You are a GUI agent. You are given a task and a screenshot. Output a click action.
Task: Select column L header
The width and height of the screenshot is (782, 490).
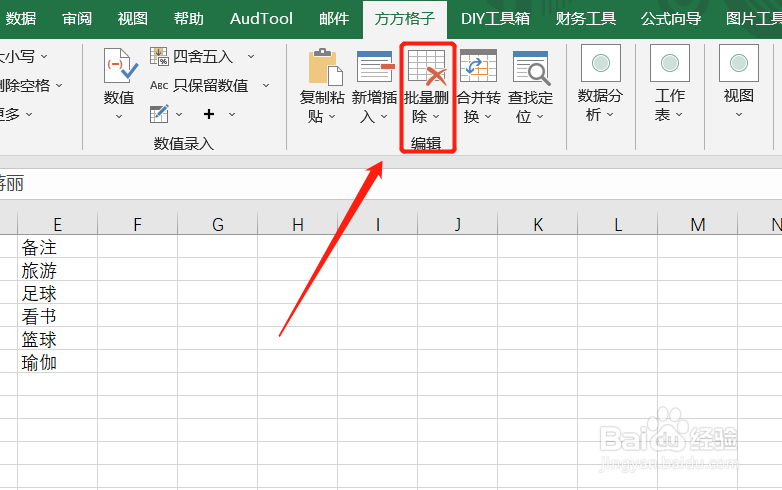point(617,224)
